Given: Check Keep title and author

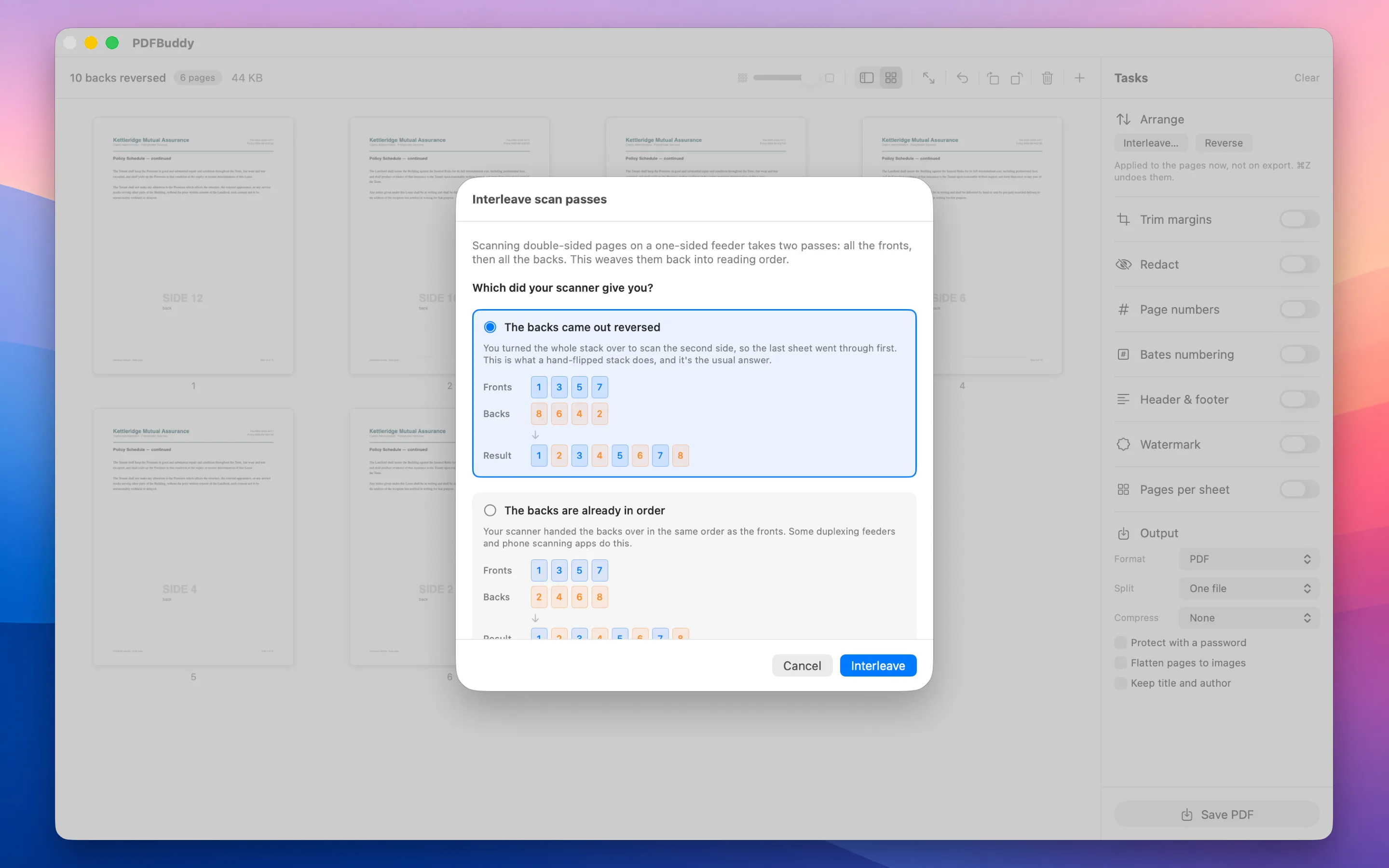Looking at the screenshot, I should point(1120,683).
